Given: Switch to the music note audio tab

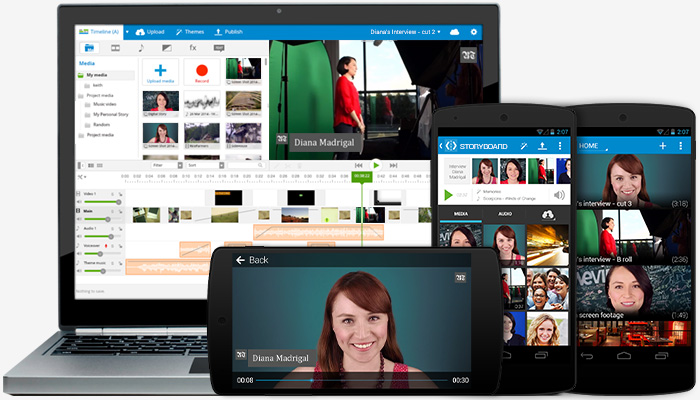Looking at the screenshot, I should pos(140,47).
